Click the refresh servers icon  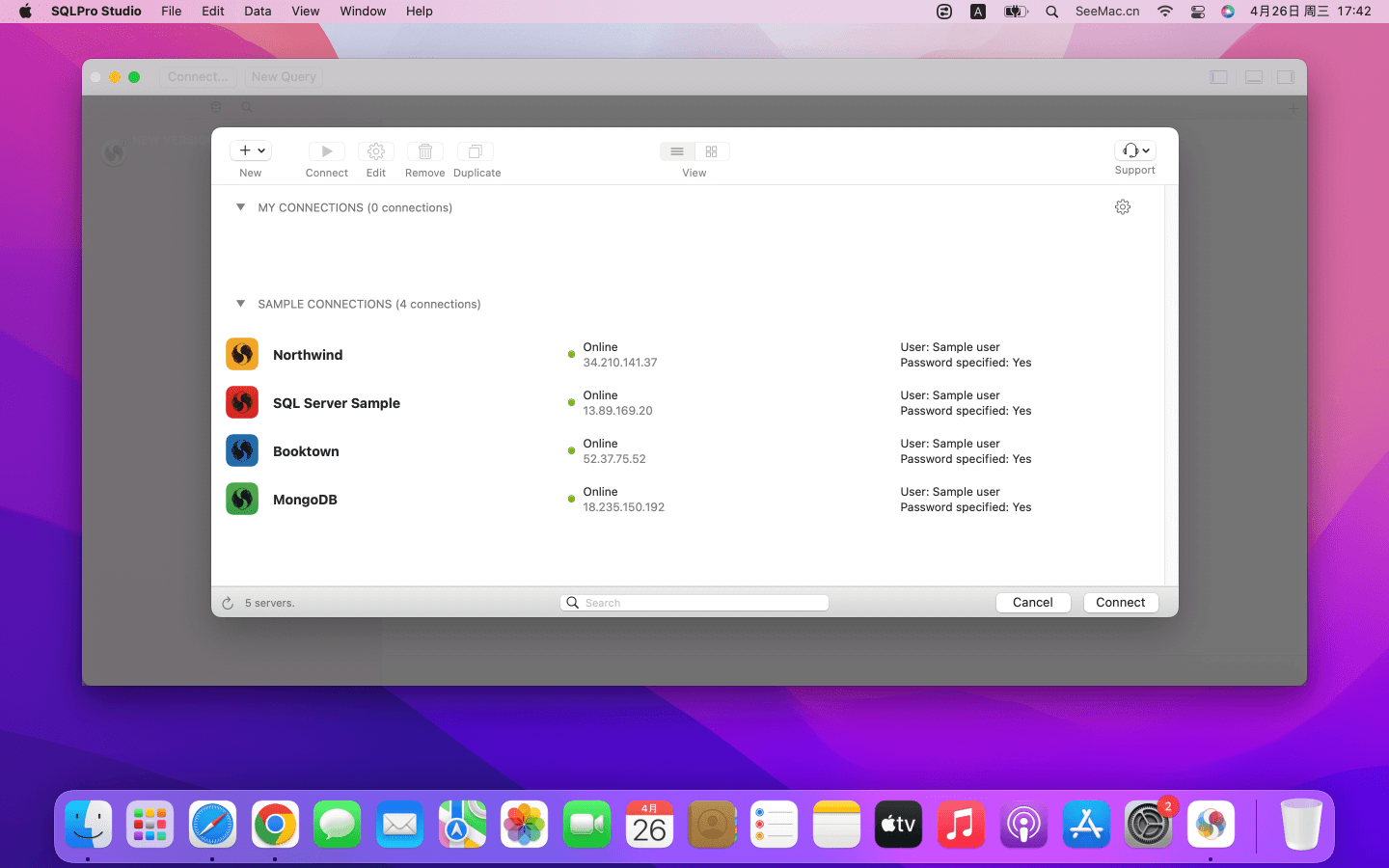coord(228,603)
